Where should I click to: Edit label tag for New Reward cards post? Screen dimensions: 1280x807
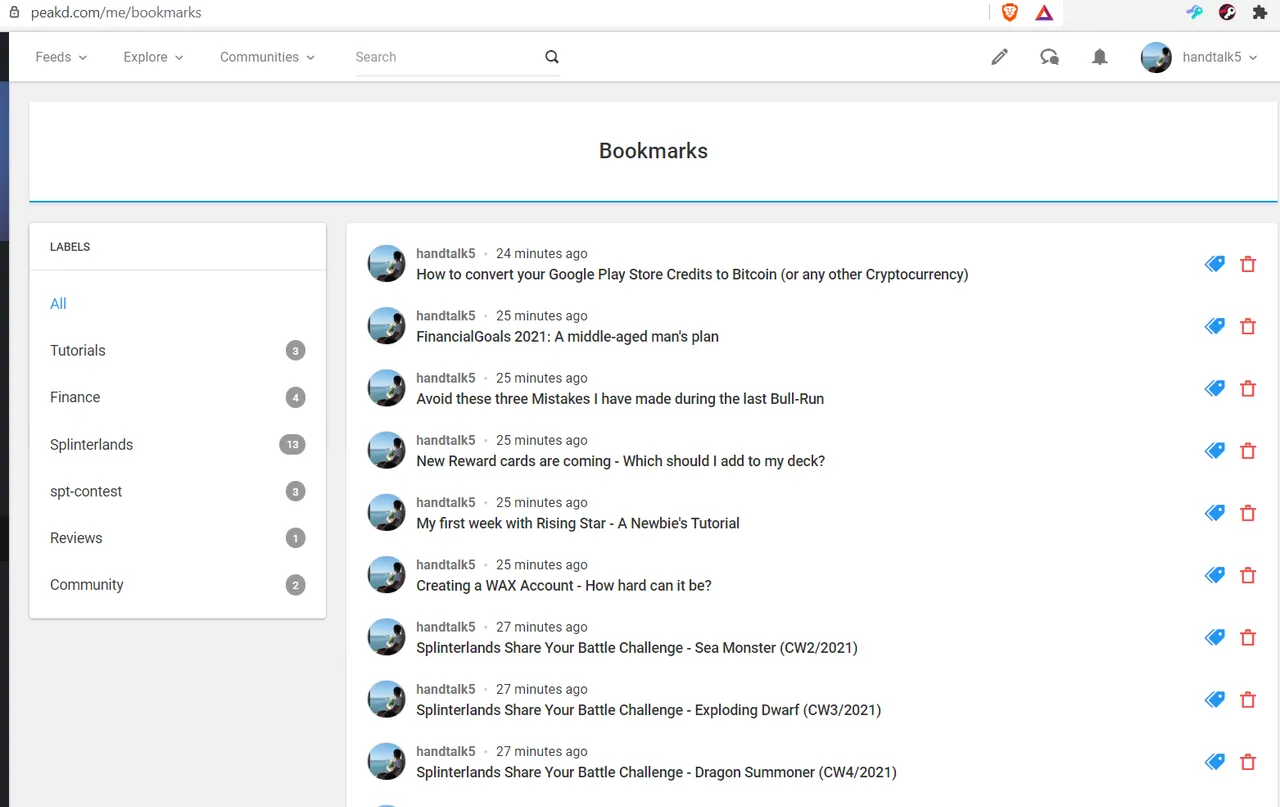click(1215, 451)
